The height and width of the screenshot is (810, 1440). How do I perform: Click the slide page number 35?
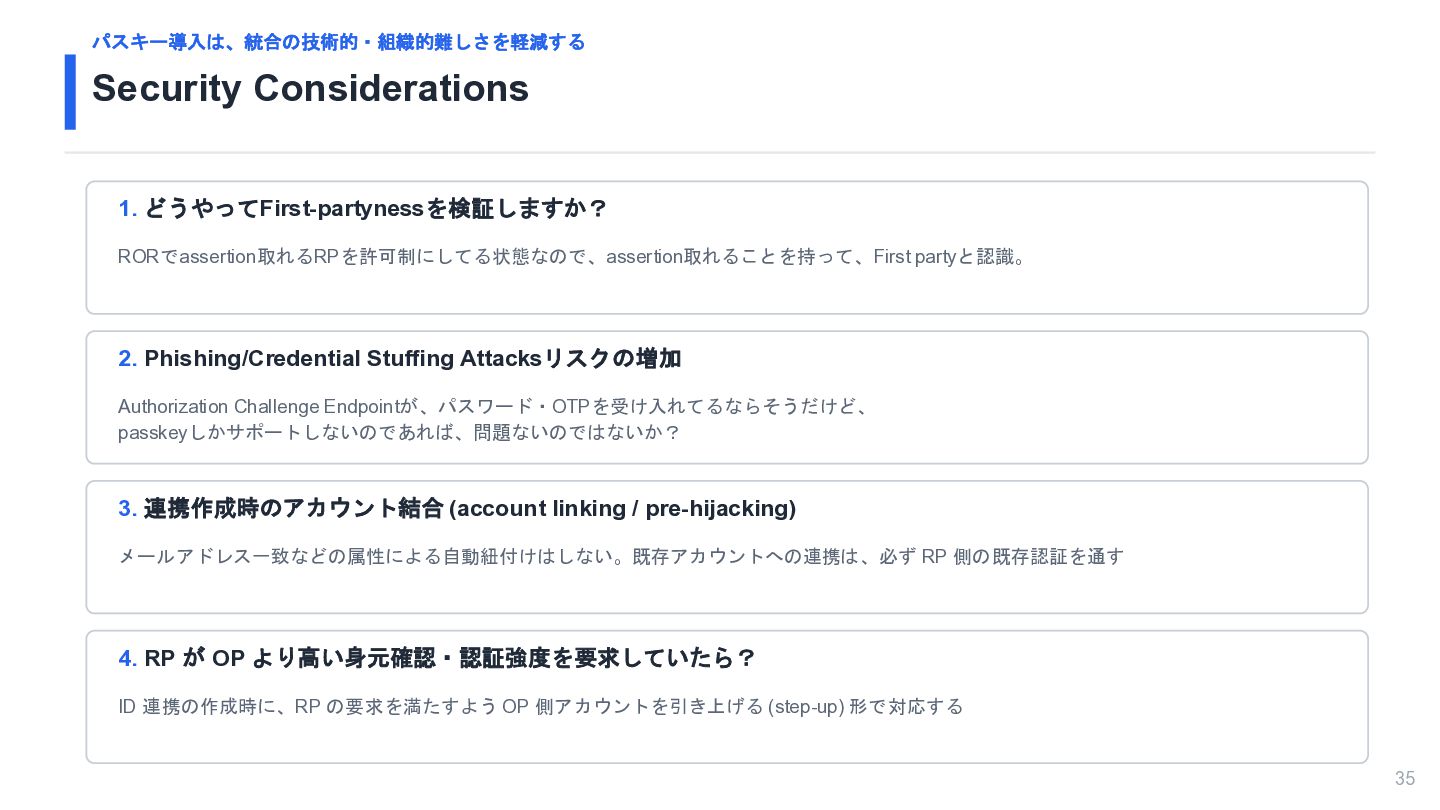pos(1405,779)
